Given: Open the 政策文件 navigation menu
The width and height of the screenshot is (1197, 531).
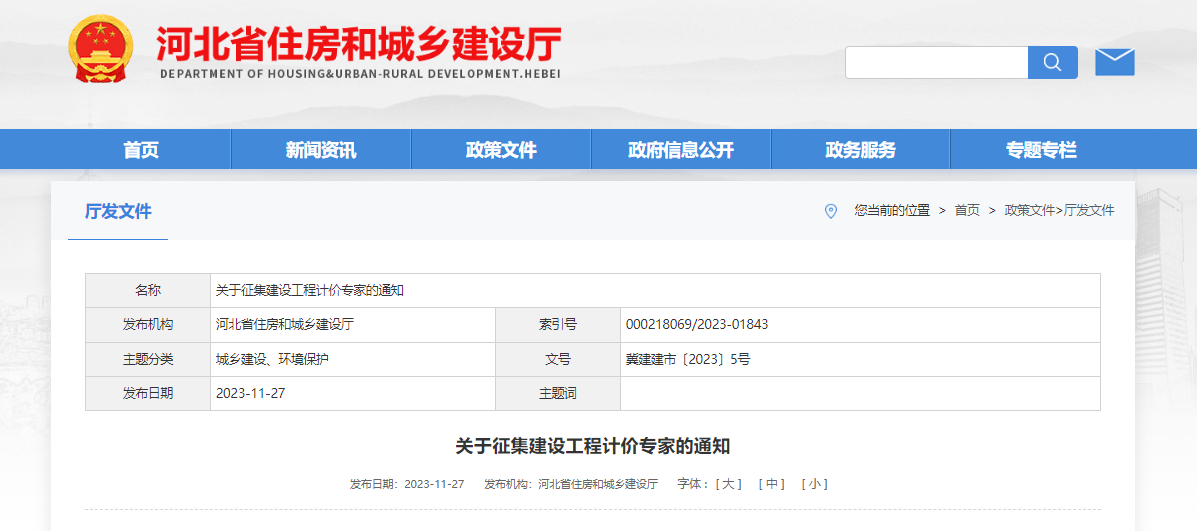Looking at the screenshot, I should pos(501,150).
